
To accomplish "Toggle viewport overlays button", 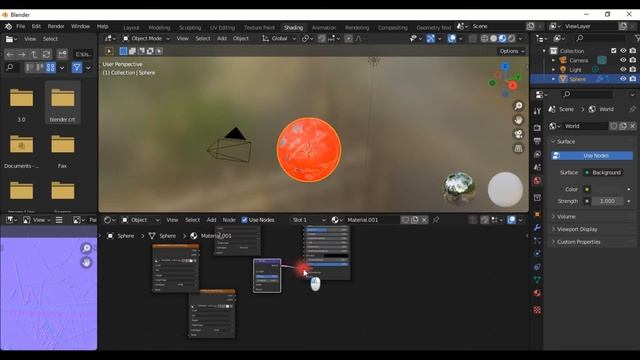I will click(x=452, y=39).
